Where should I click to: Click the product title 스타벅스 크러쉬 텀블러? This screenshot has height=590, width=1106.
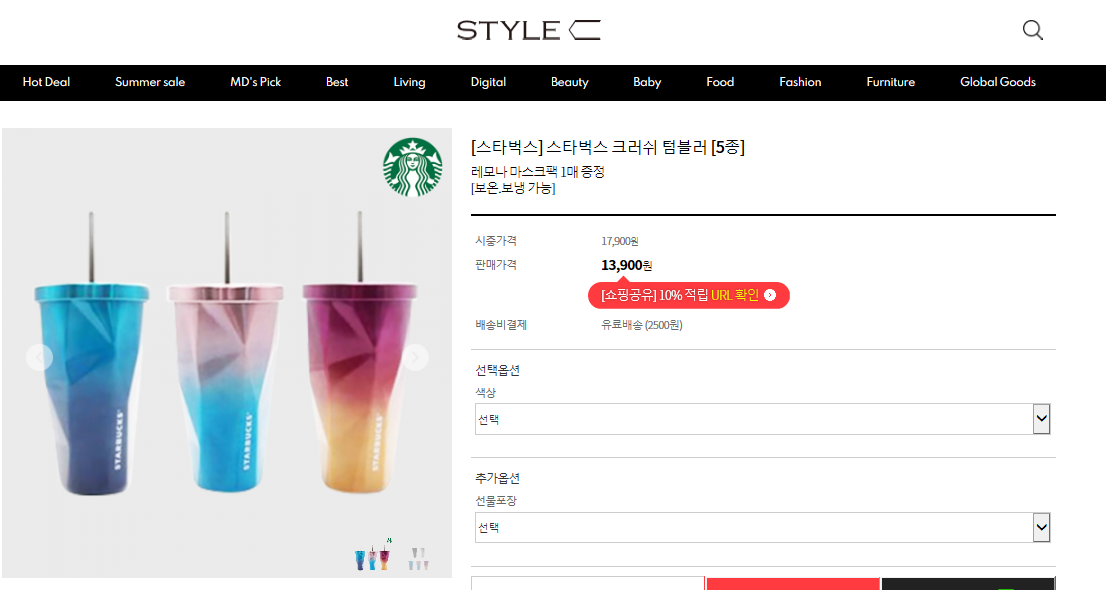[x=608, y=147]
